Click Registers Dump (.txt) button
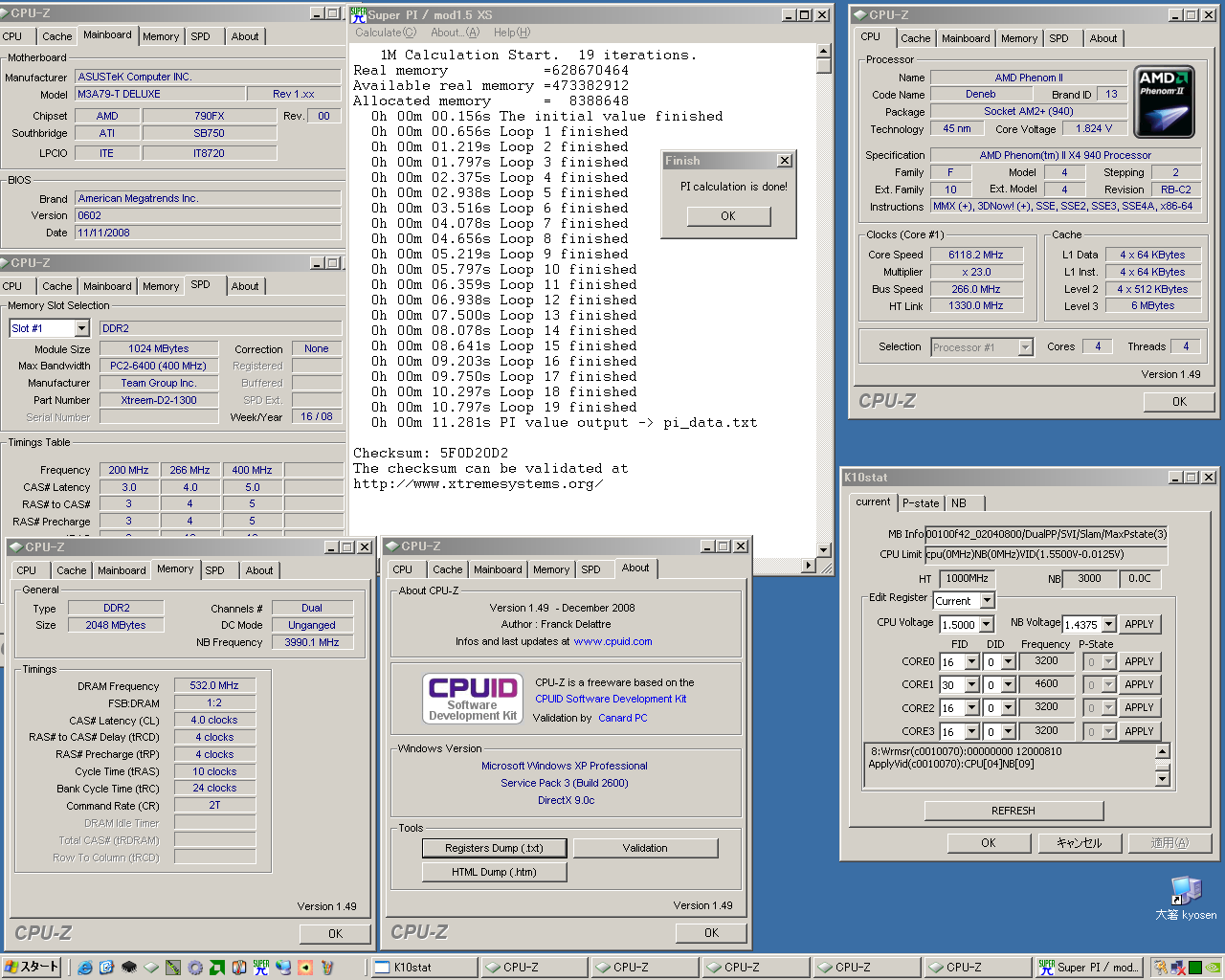Image resolution: width=1225 pixels, height=980 pixels. 494,848
